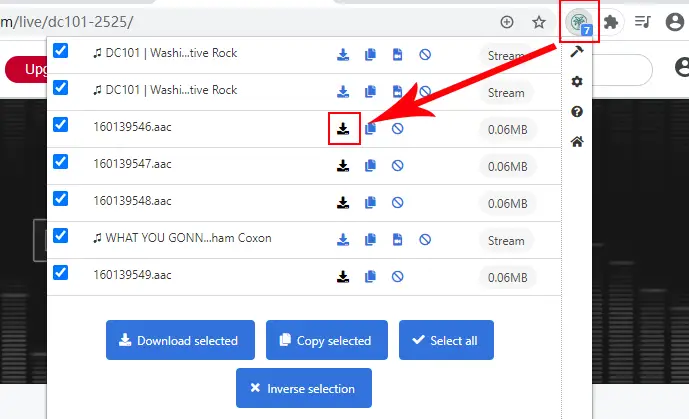Click the page zoom plus icon in address bar
Viewport: 689px width, 419px height.
coord(507,22)
